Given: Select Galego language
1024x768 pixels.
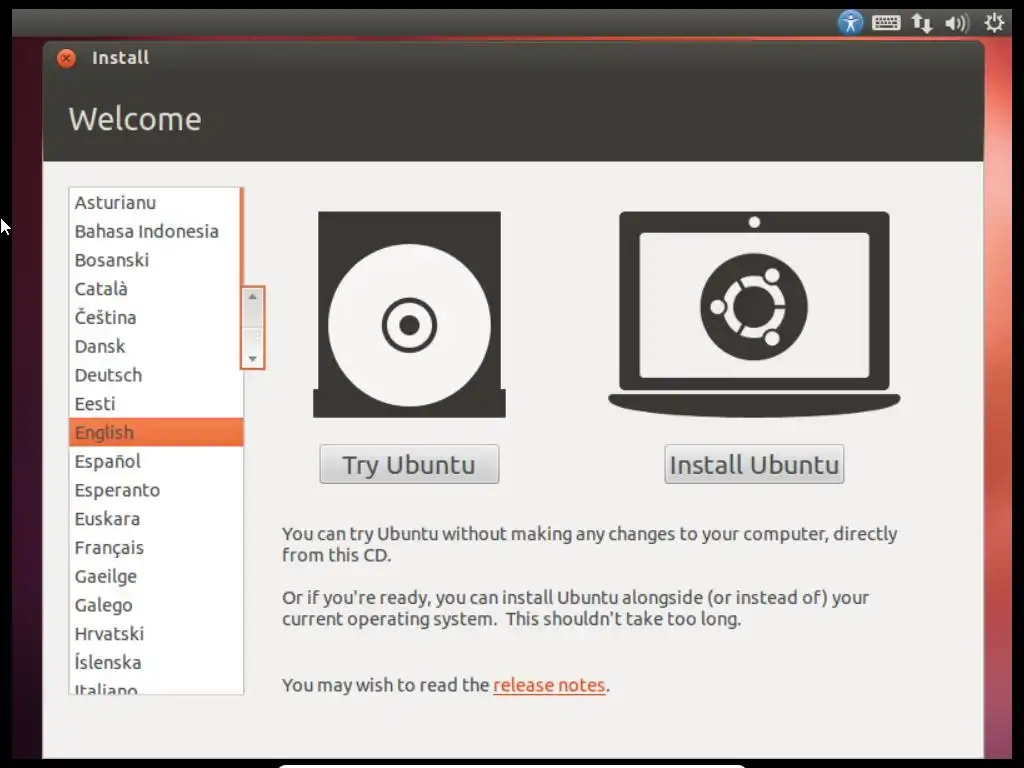Looking at the screenshot, I should coord(156,605).
